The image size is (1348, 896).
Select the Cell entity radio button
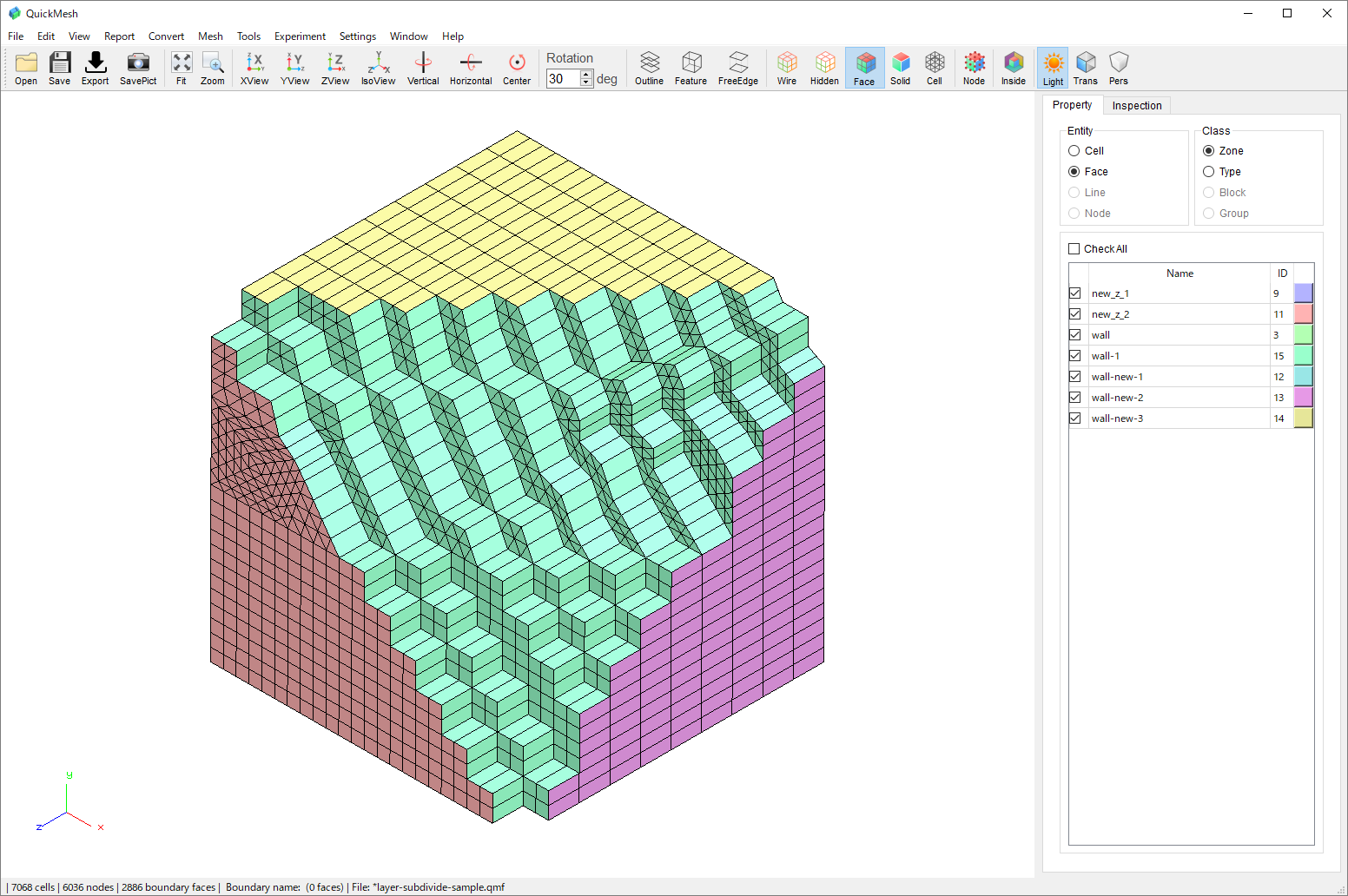pyautogui.click(x=1074, y=150)
